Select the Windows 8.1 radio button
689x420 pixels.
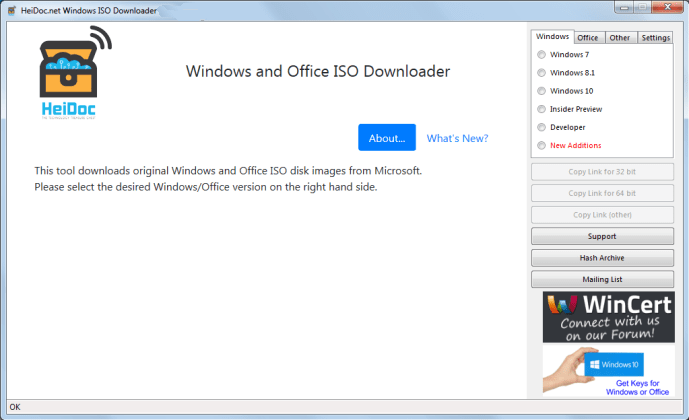pos(541,73)
